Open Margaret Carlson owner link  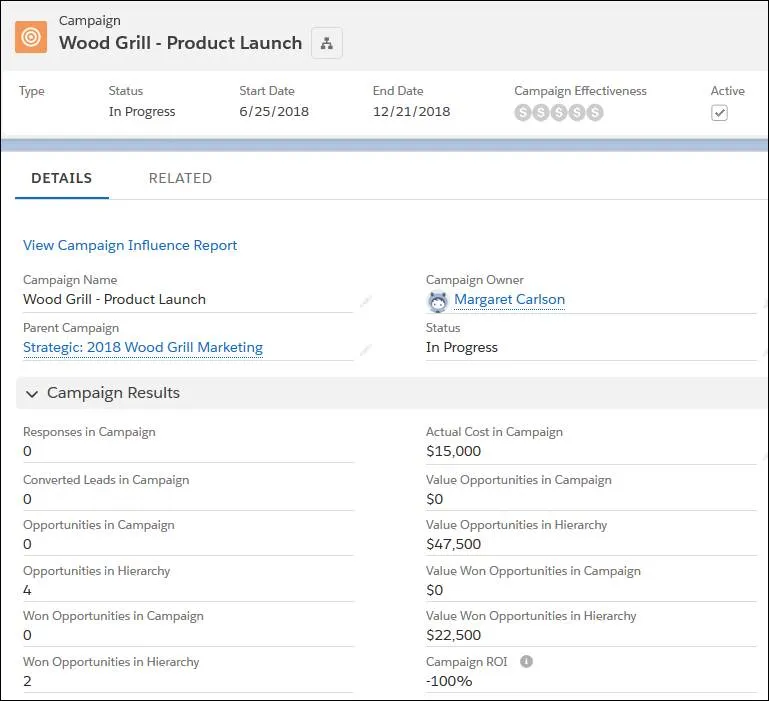pos(510,299)
